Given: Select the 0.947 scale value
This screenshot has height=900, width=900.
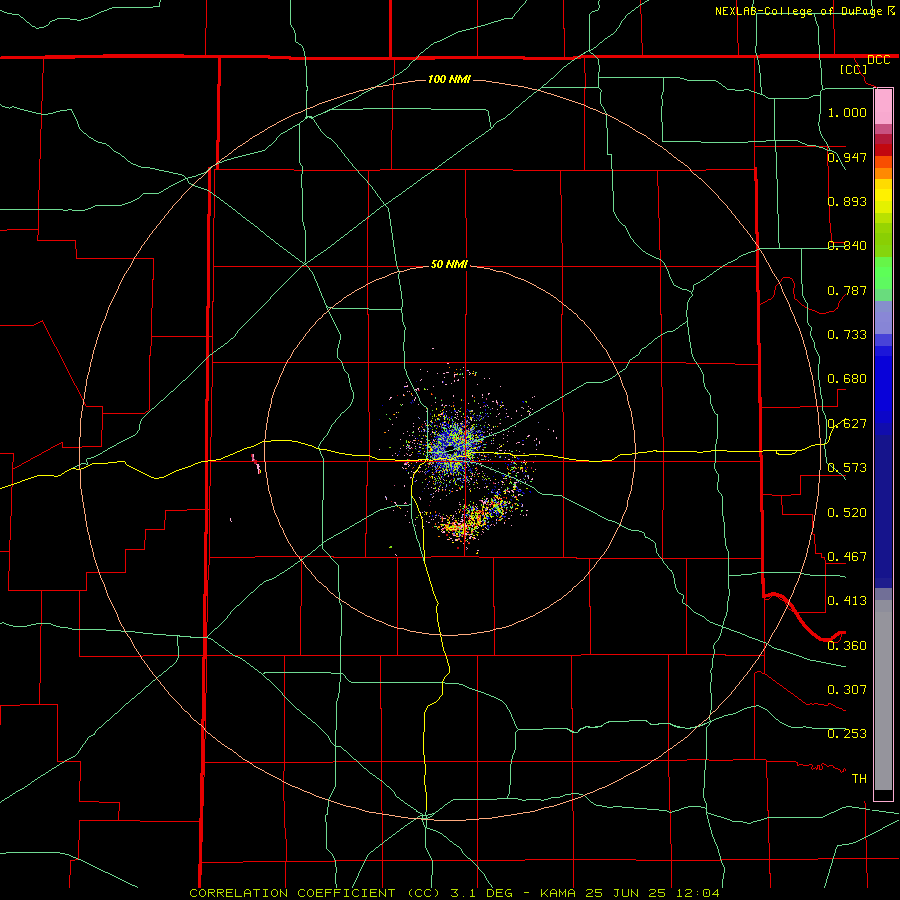Looking at the screenshot, I should 847,157.
